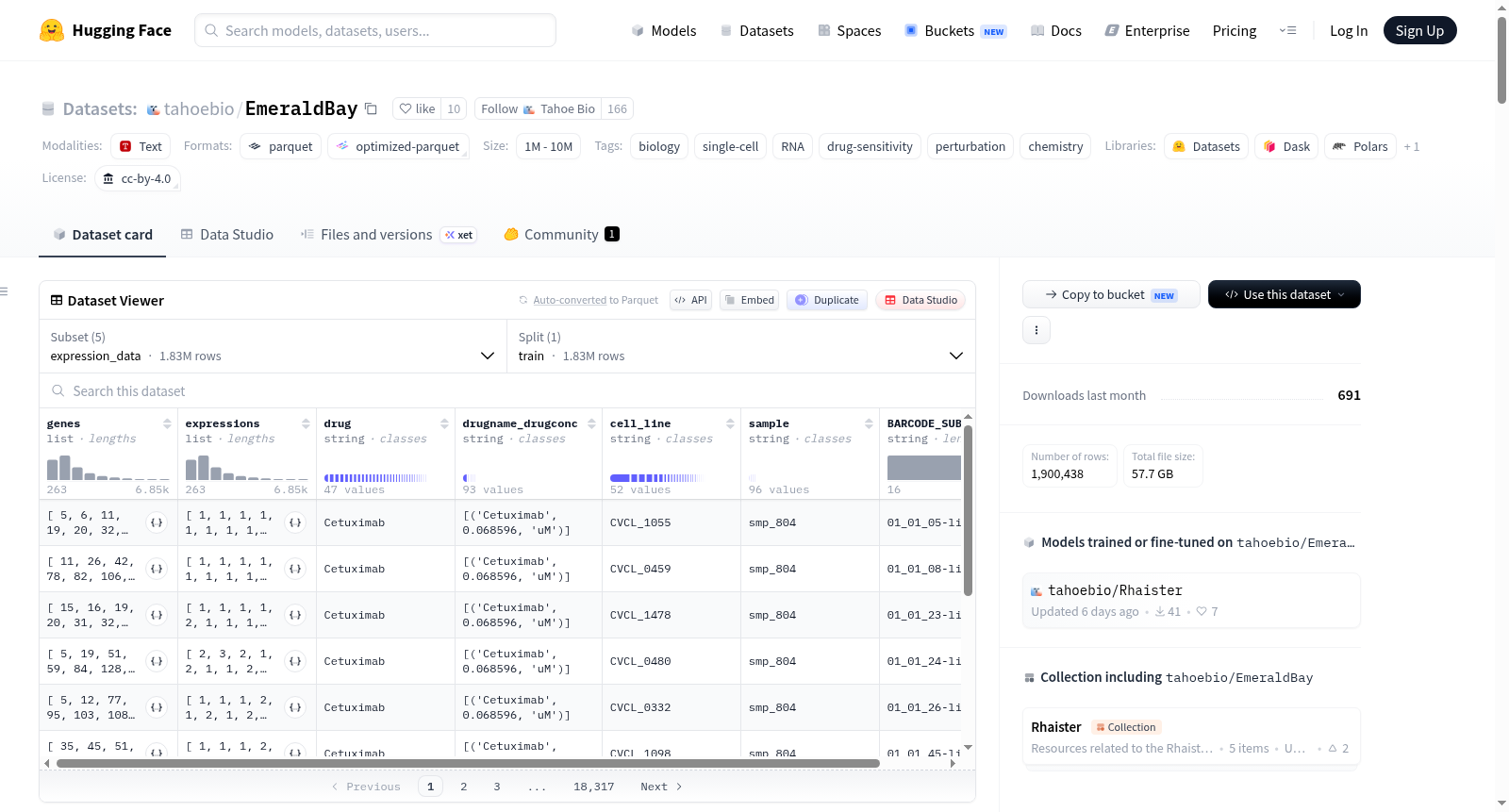Image resolution: width=1509 pixels, height=812 pixels.
Task: Open Models in the top navigation
Action: 664,30
